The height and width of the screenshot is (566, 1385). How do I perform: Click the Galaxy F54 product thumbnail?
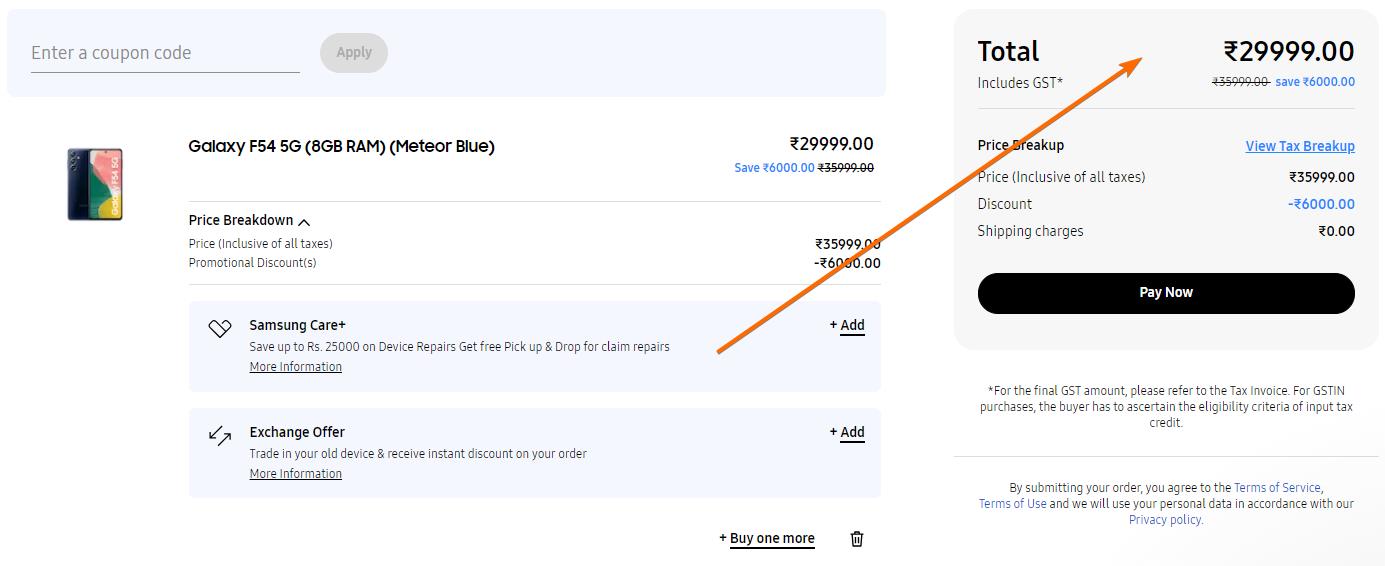click(95, 184)
